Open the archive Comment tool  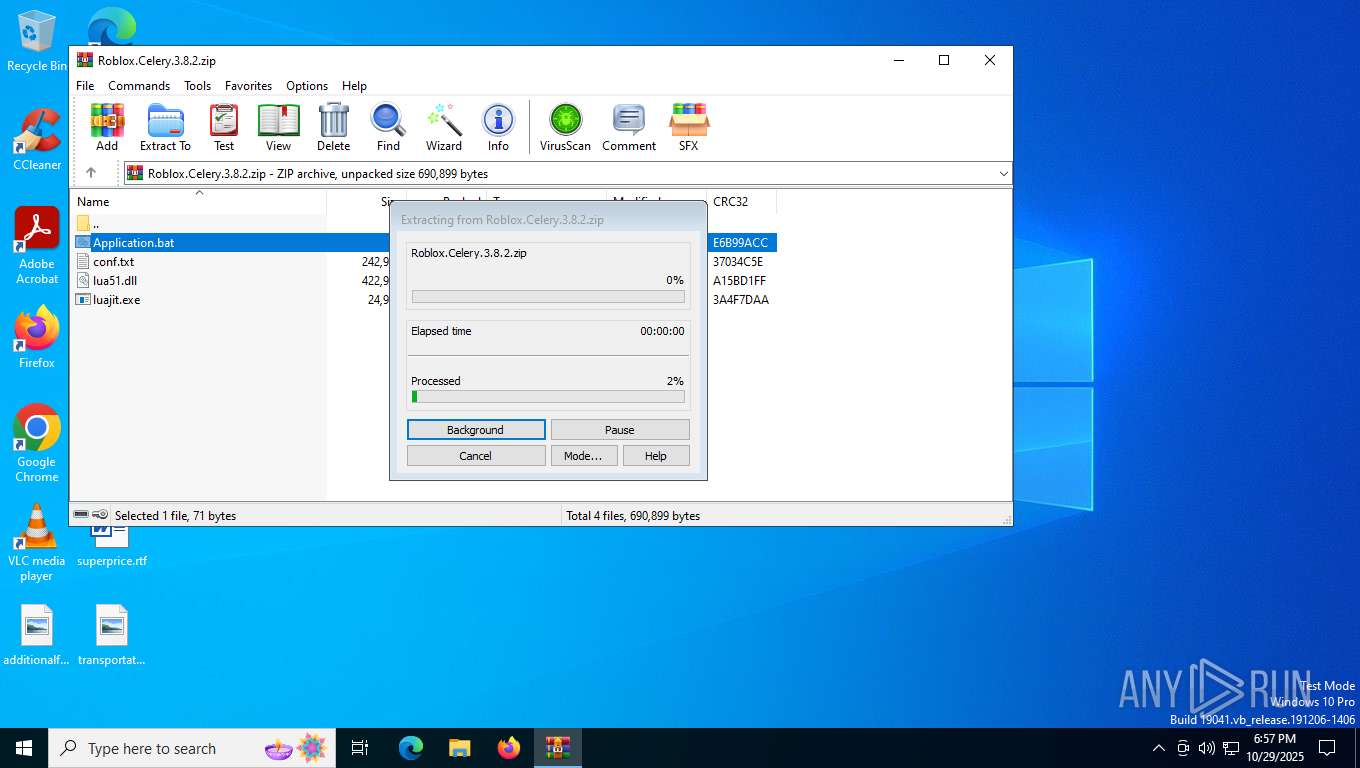629,127
